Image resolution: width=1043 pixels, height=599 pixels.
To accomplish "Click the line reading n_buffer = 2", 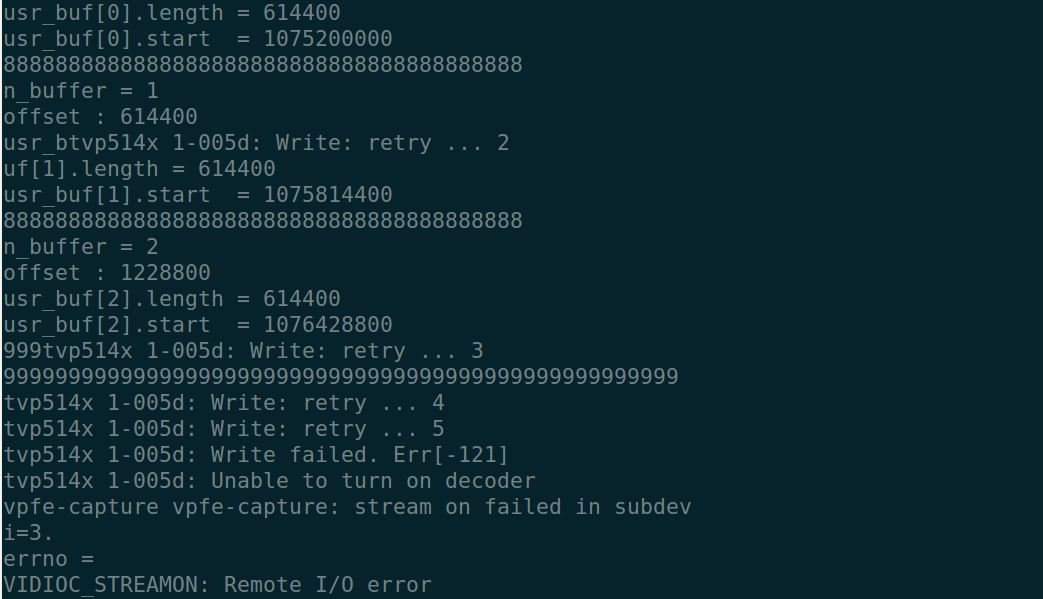I will point(81,247).
